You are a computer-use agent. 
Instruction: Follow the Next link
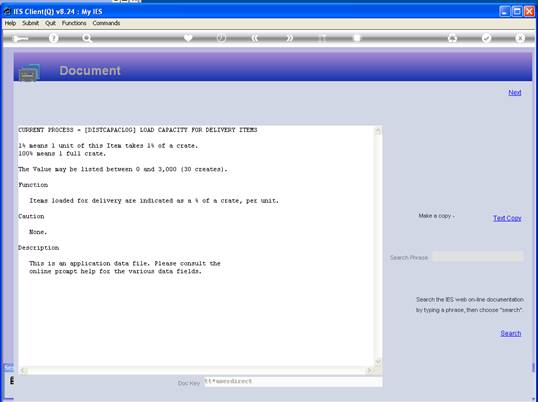515,93
